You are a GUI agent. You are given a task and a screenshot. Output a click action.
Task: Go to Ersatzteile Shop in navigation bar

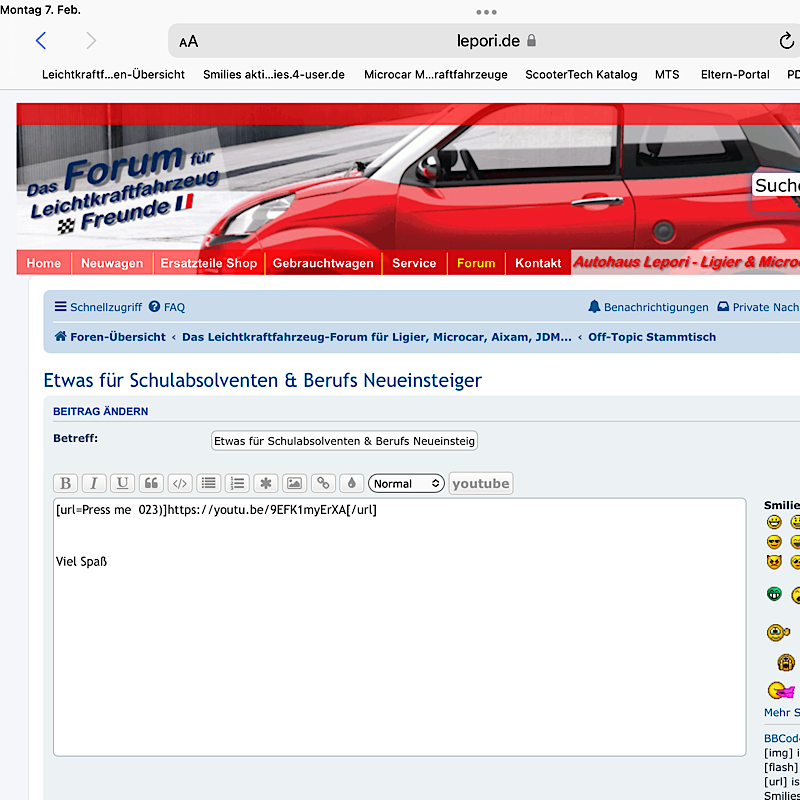(209, 263)
